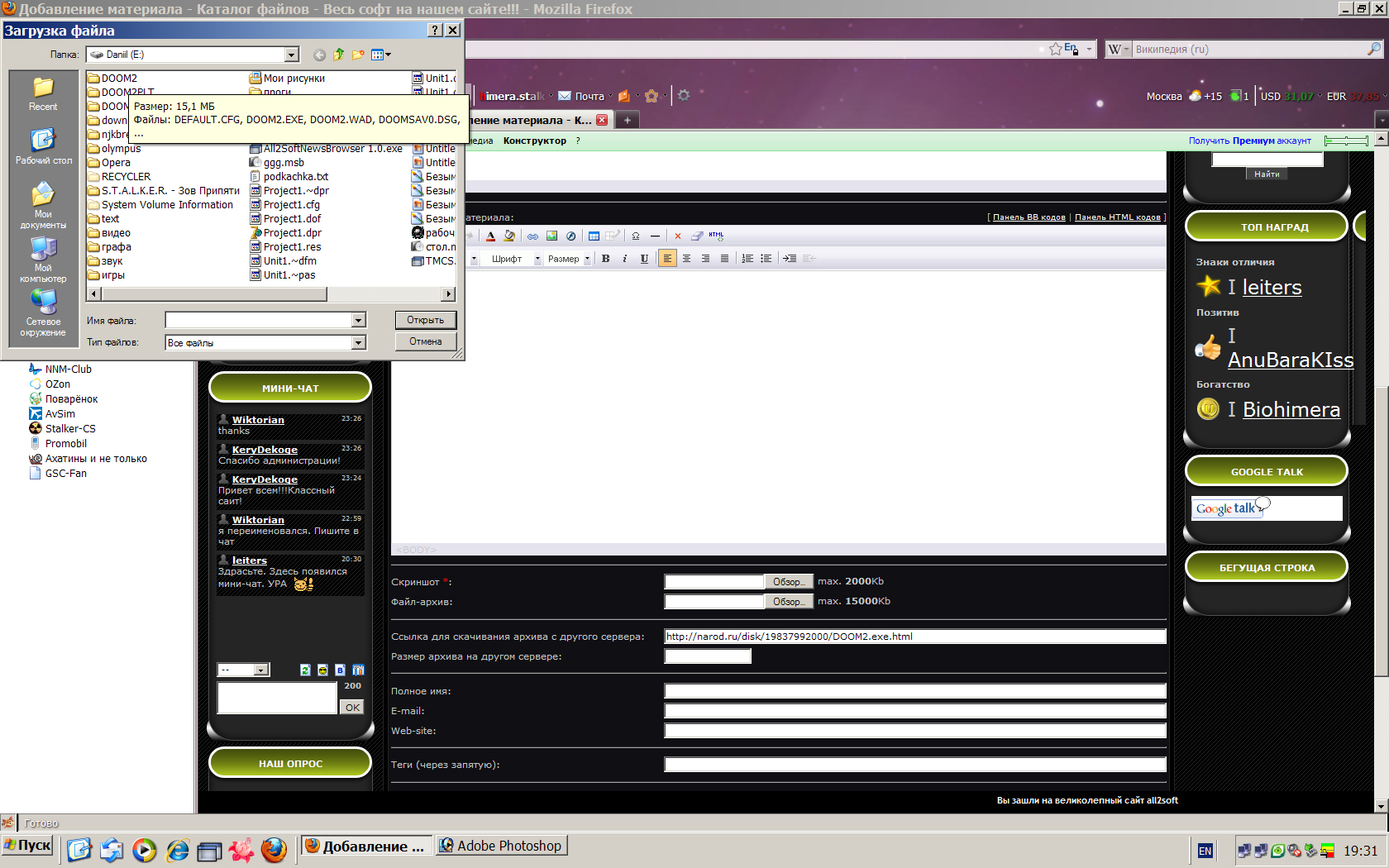This screenshot has width=1389, height=868.
Task: Click Обзор next to Файл-архив field
Action: pyautogui.click(x=789, y=602)
